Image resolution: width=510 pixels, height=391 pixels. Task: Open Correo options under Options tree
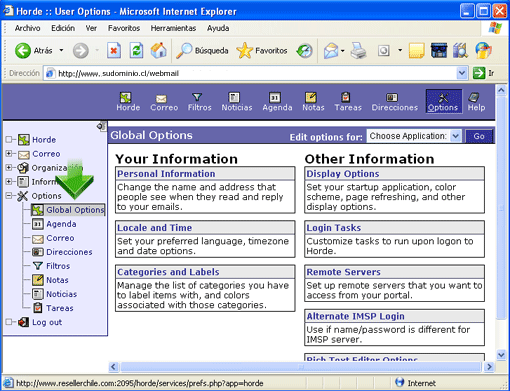pos(53,238)
